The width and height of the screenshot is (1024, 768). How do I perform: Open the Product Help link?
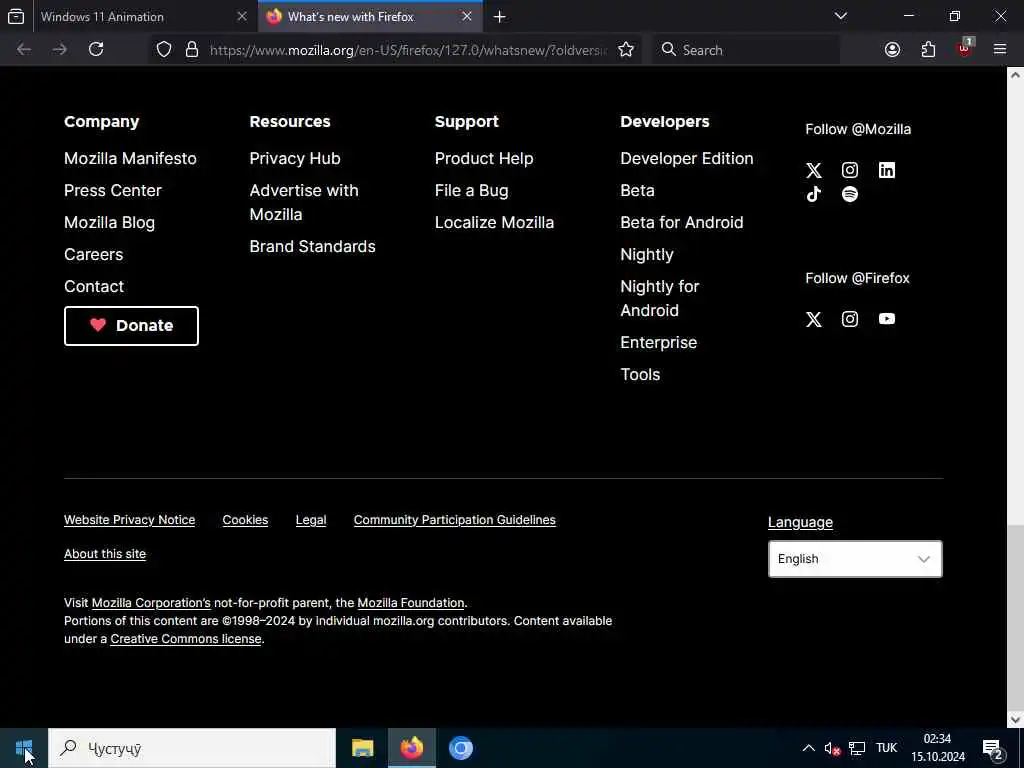click(x=484, y=159)
